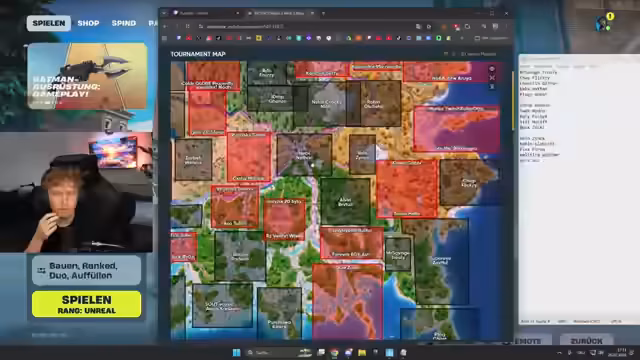Select the SPIELEN tab at top
The image size is (640, 360).
(49, 23)
